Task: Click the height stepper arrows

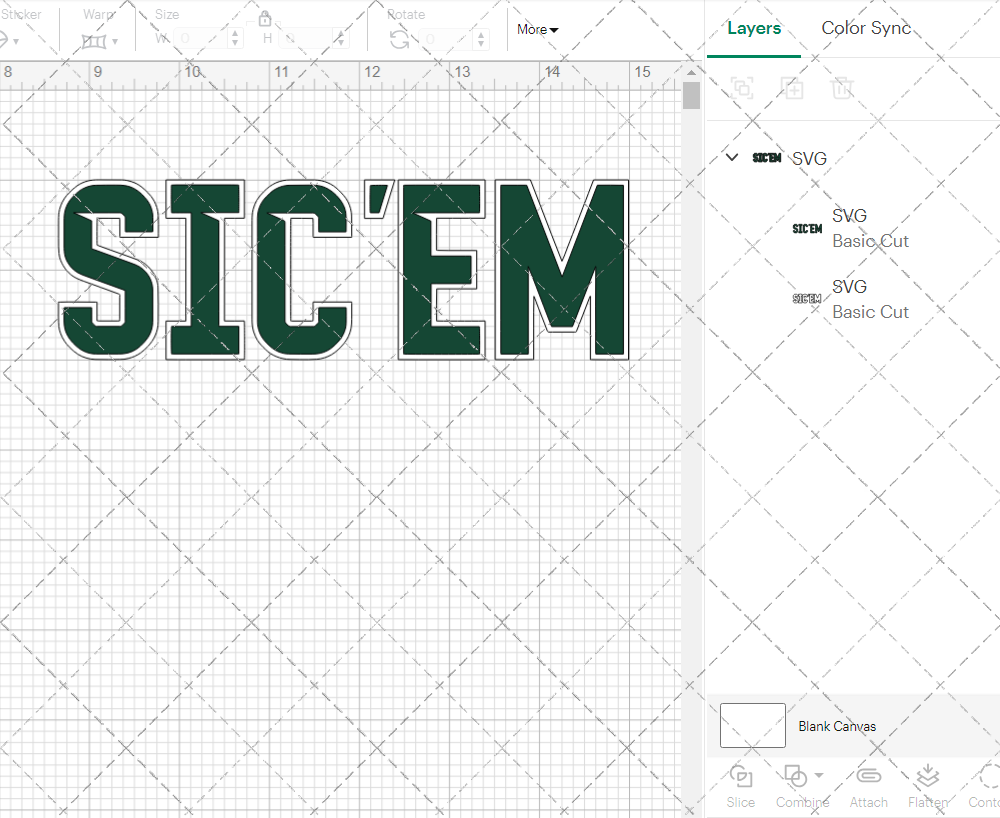Action: [340, 39]
